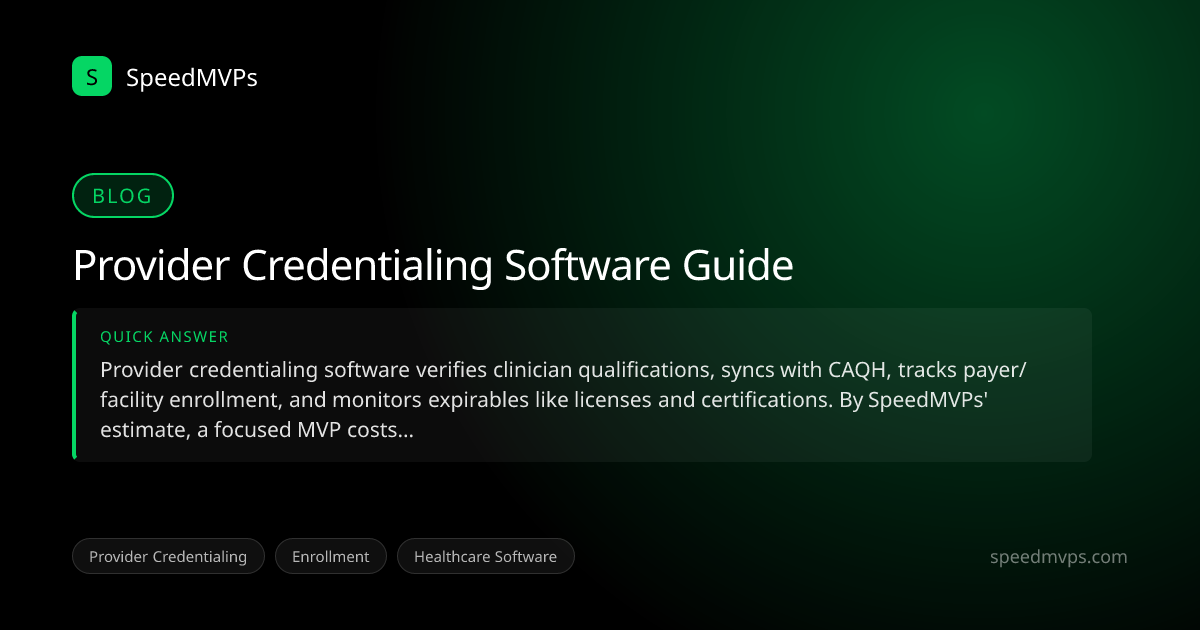Open the Provider Credentialing Software Guide title
Image resolution: width=1200 pixels, height=630 pixels.
click(x=433, y=266)
